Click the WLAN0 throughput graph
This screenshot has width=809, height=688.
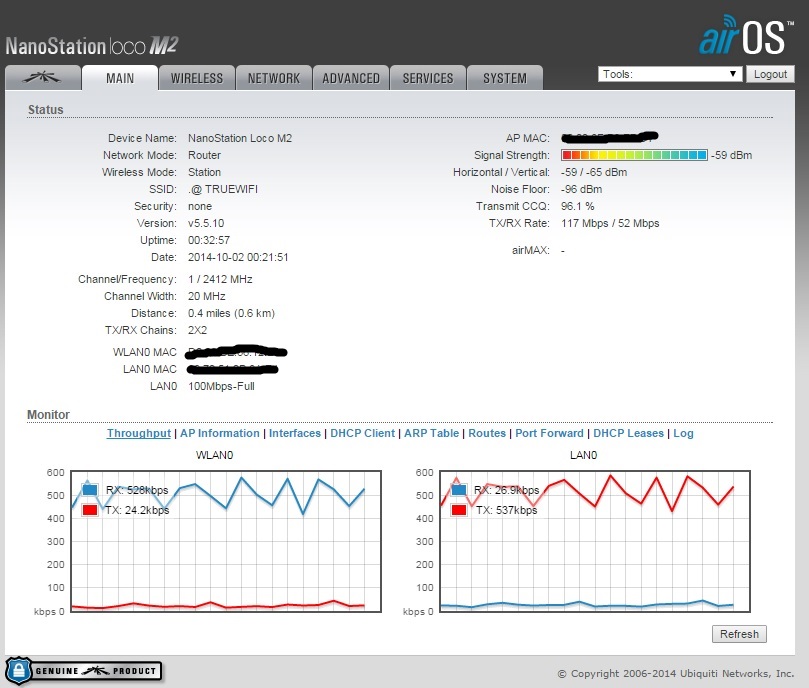[x=226, y=541]
